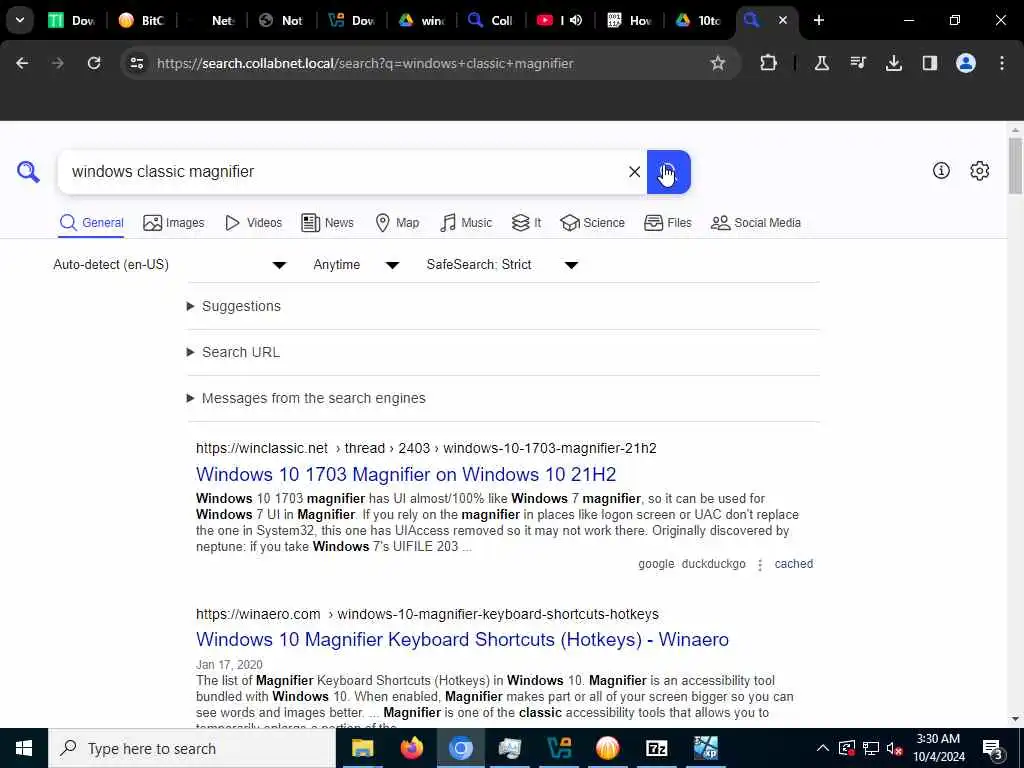
Task: Open the media controls icon
Action: coord(858,63)
